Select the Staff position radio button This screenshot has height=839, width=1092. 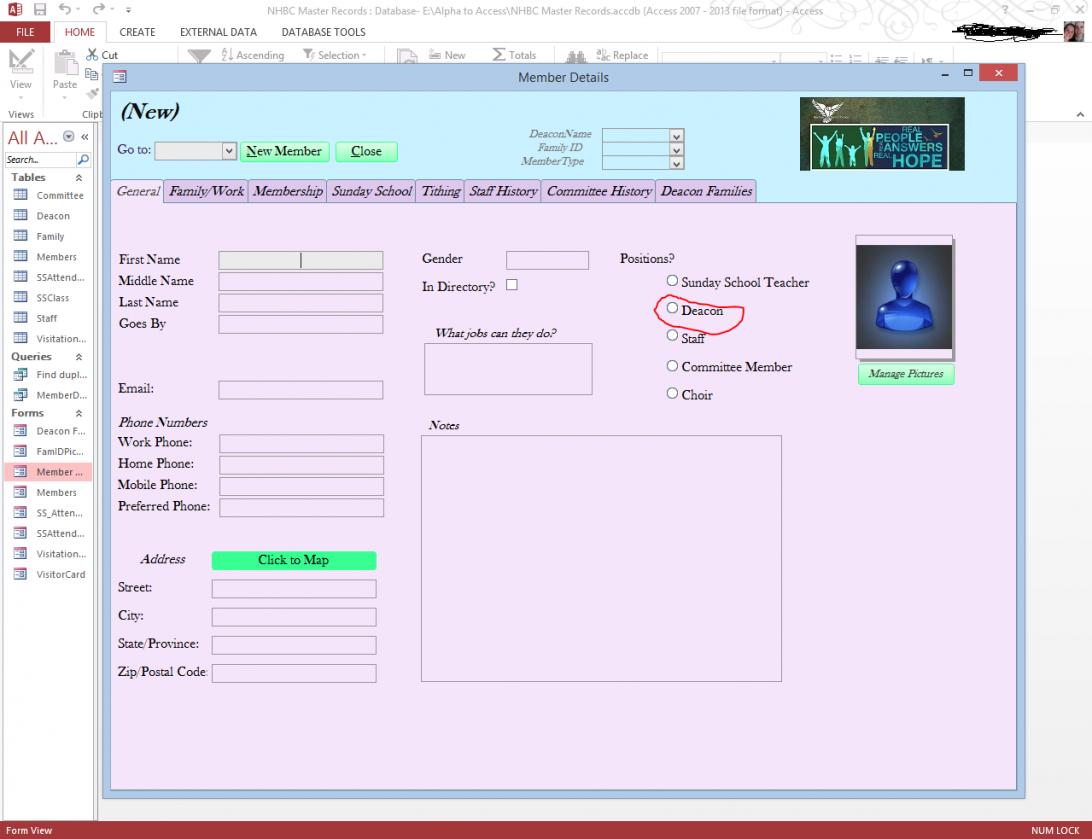(x=672, y=336)
